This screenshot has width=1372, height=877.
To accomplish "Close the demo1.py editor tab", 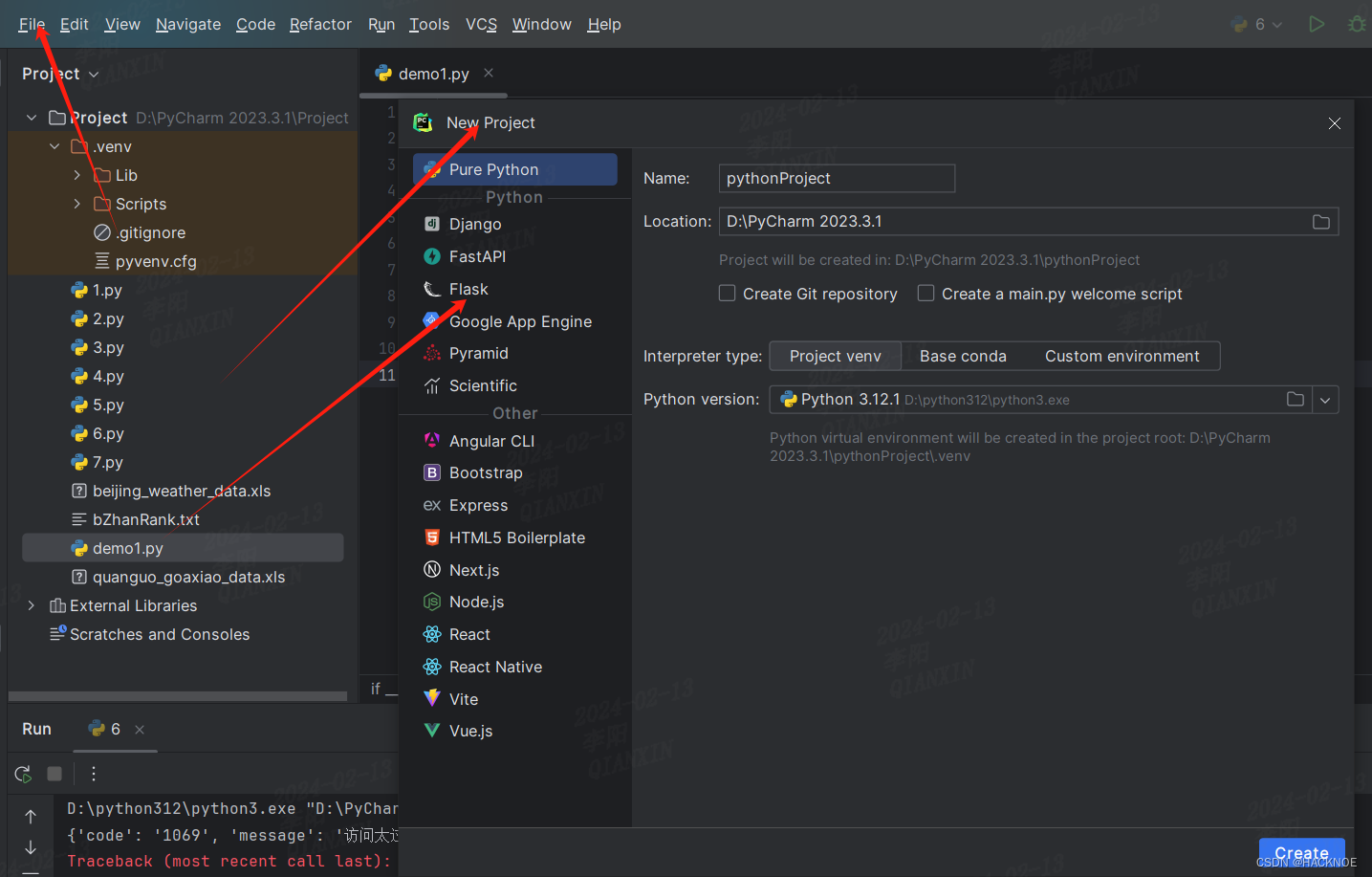I will coord(489,73).
